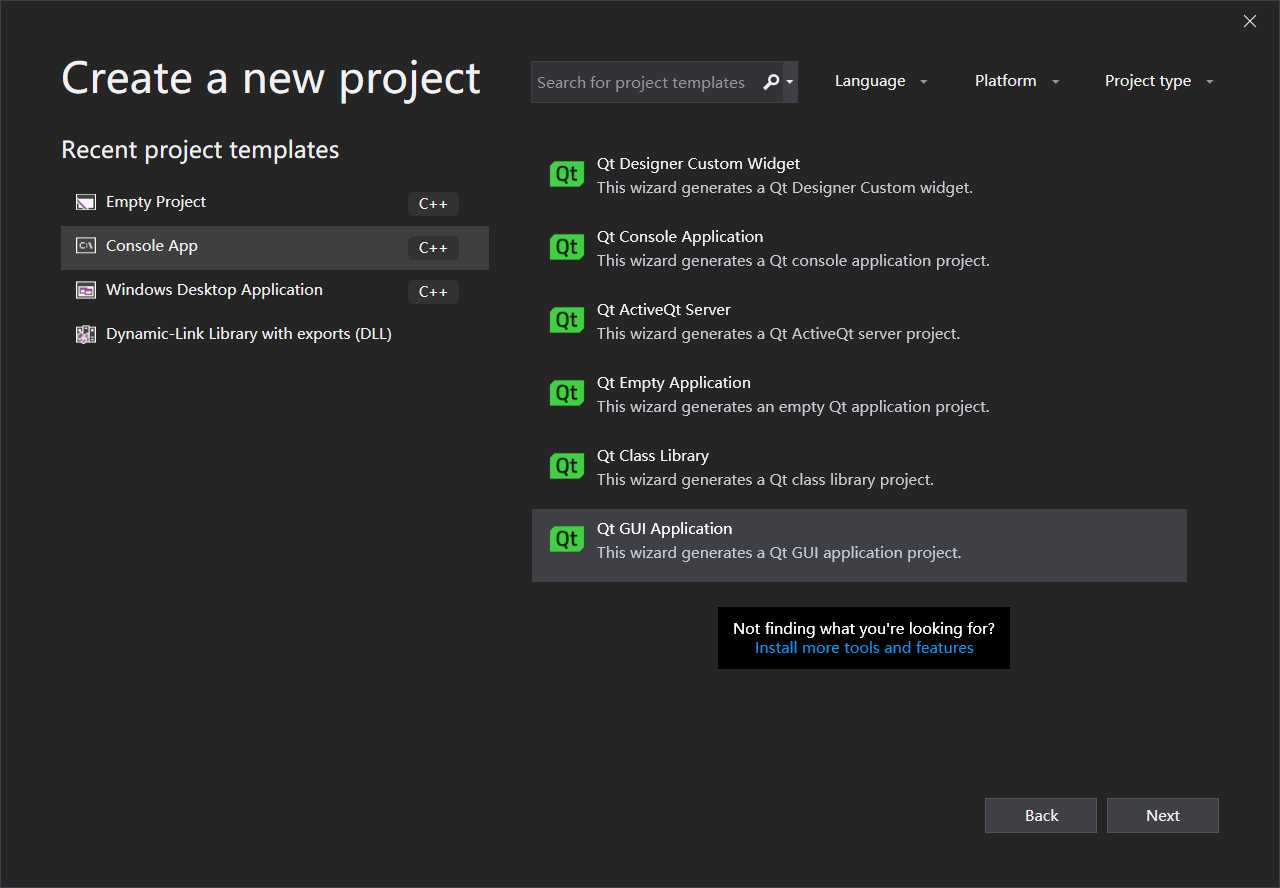
Task: Open the Platform filter dropdown
Action: (x=1017, y=81)
